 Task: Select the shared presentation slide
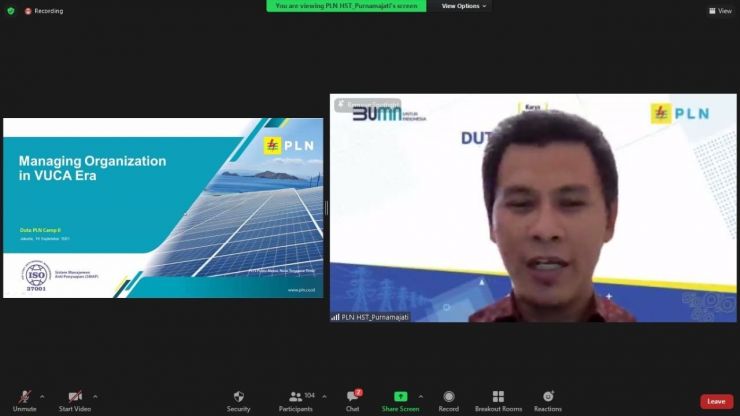tap(163, 208)
